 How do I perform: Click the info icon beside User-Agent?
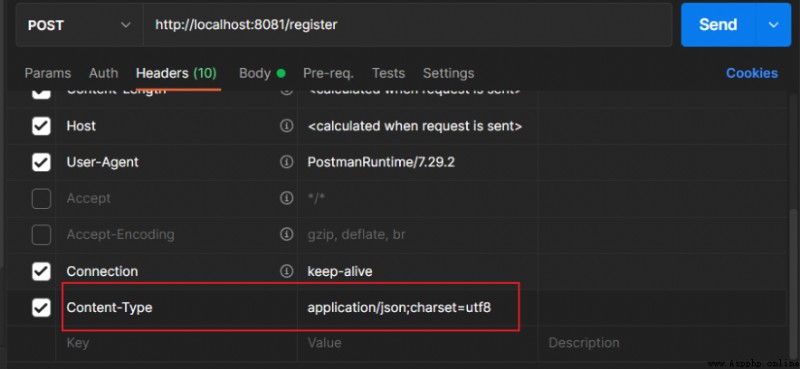[287, 162]
